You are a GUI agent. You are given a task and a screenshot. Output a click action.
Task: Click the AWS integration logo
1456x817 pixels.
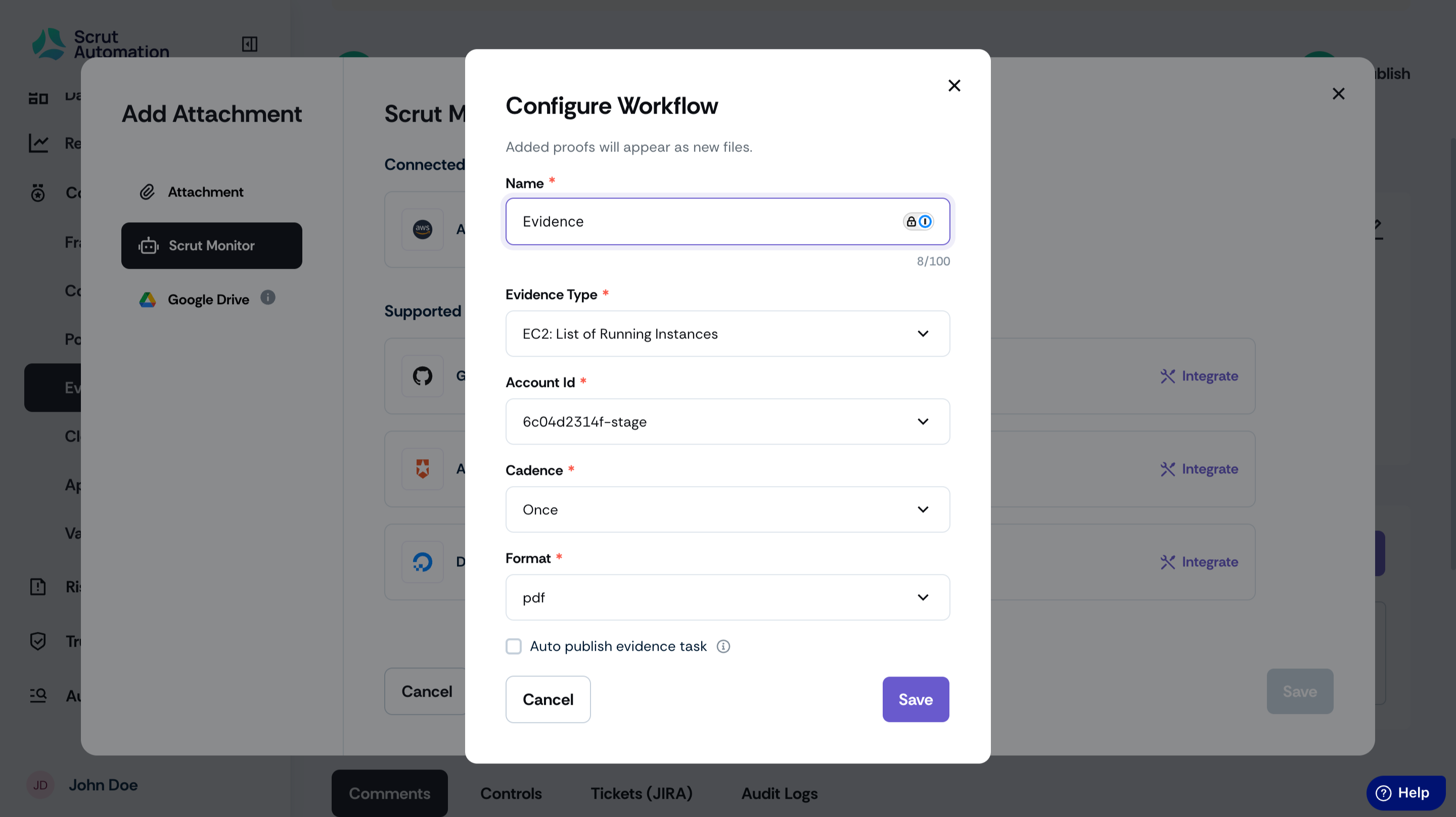tap(422, 229)
